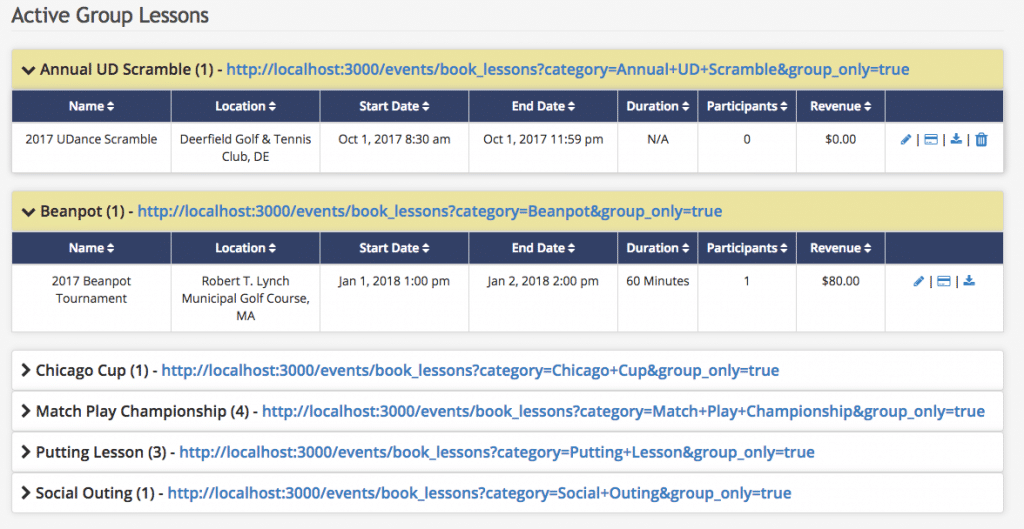Open the Chicago Cup booking link
Screen dimensions: 1024x529
coord(470,370)
